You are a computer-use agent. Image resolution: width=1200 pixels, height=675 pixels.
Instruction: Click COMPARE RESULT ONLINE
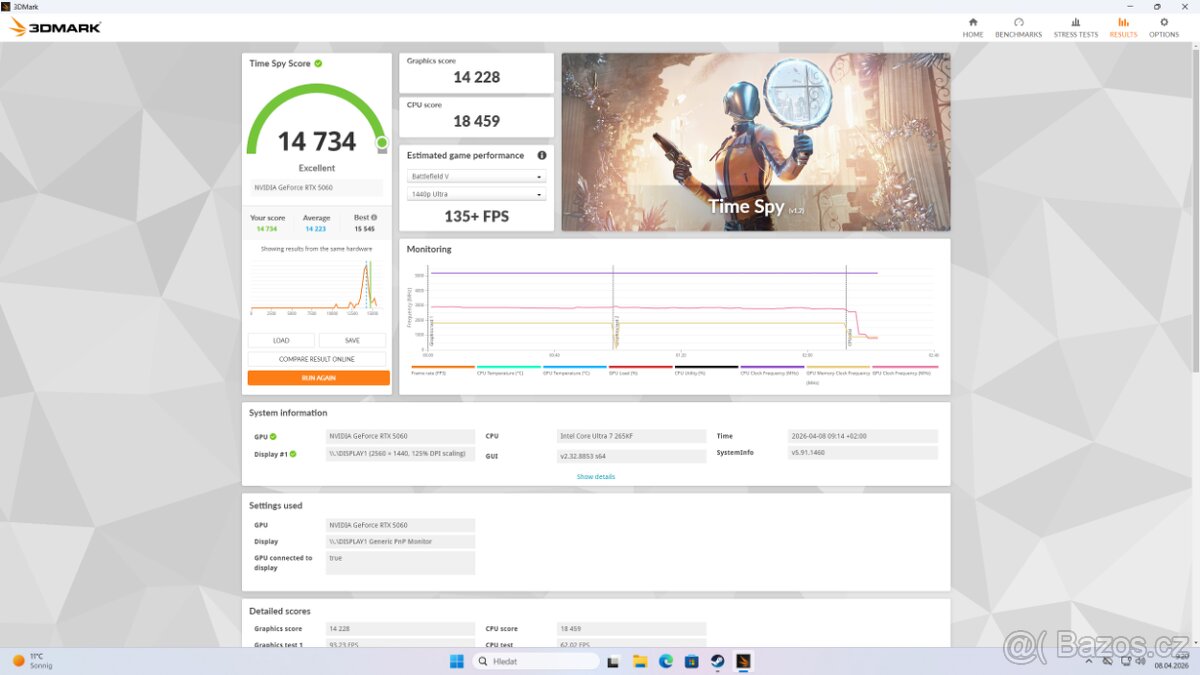(x=316, y=358)
